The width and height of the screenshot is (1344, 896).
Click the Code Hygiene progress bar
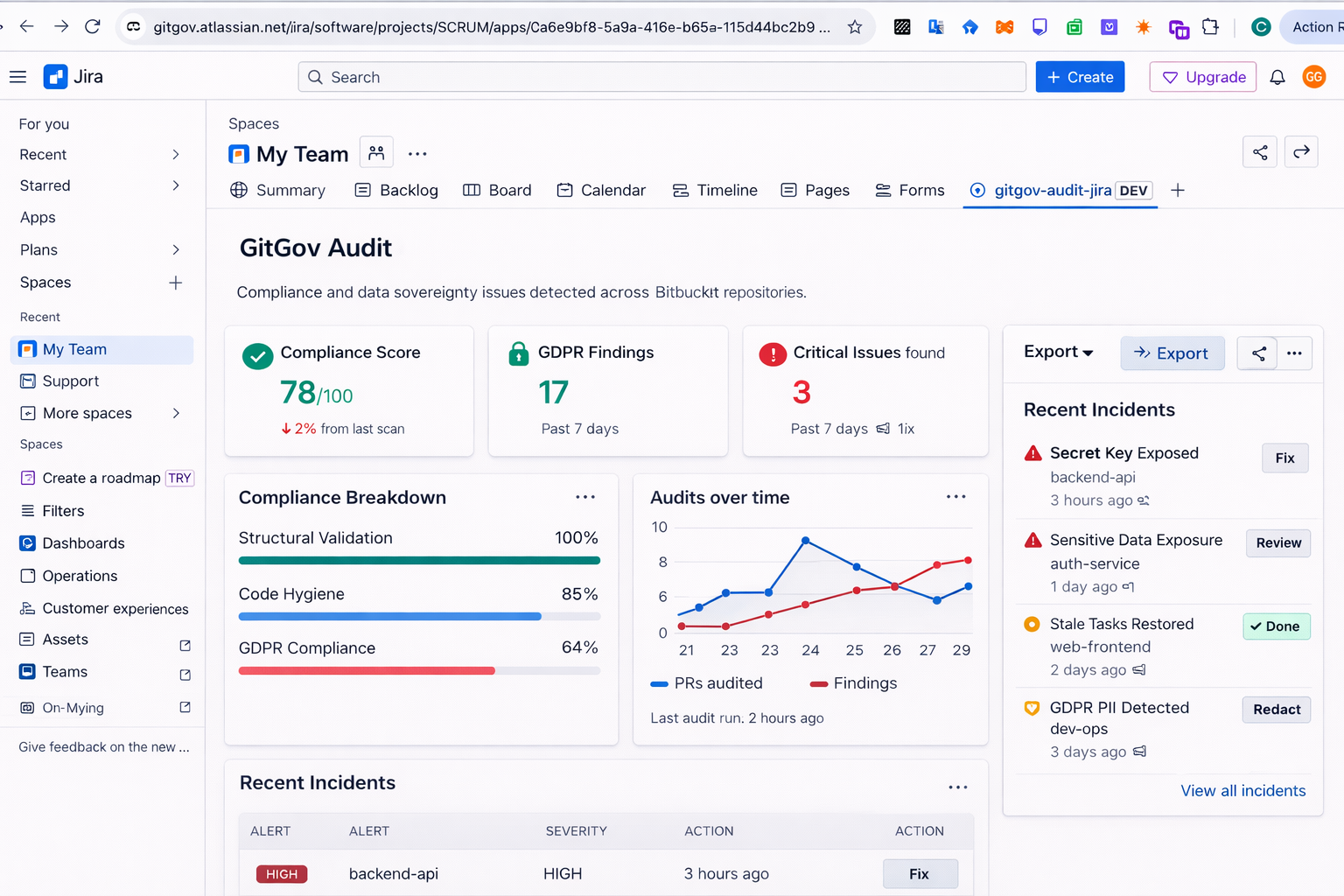point(419,617)
